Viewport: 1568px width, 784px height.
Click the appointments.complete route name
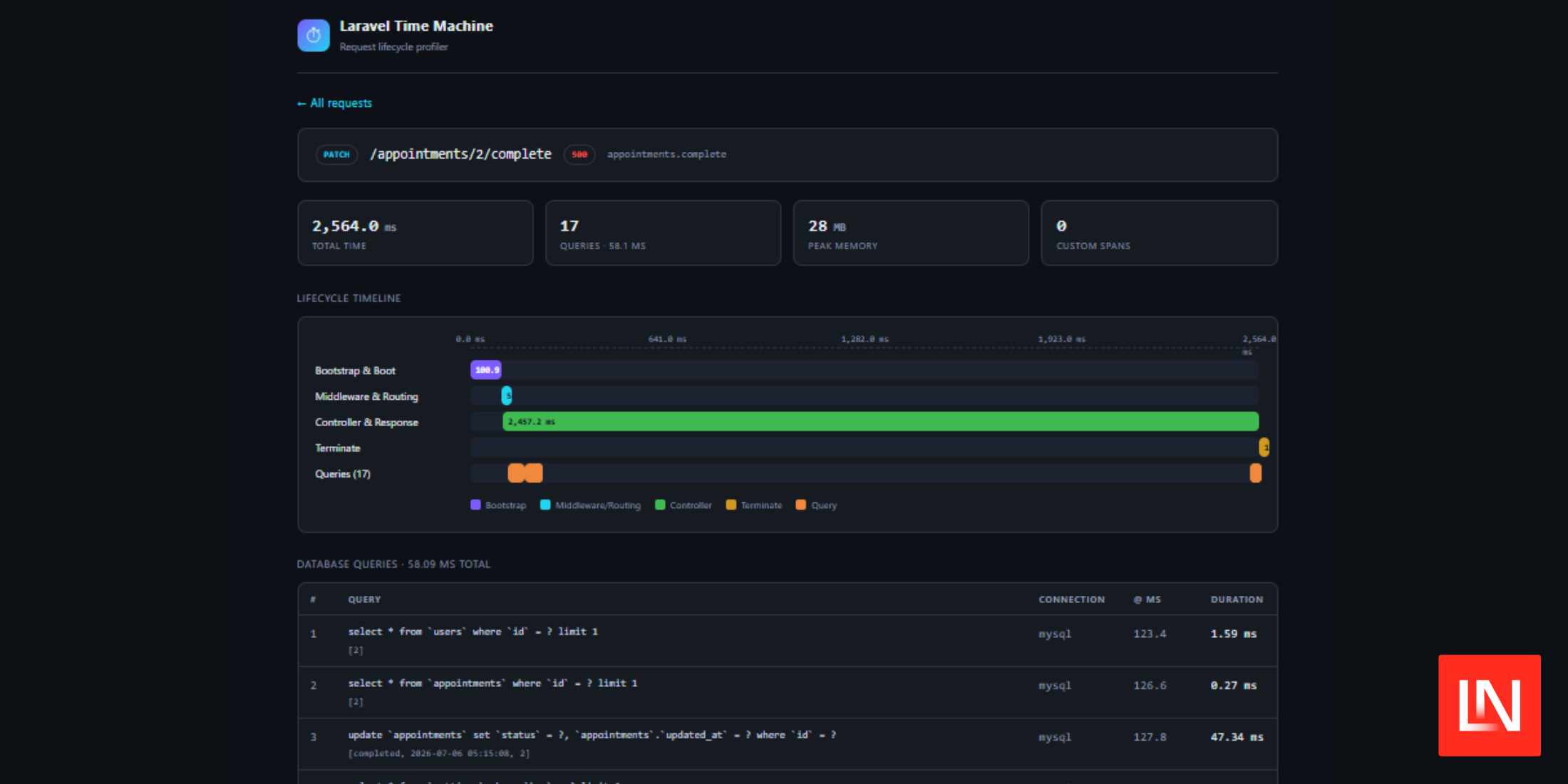click(666, 154)
